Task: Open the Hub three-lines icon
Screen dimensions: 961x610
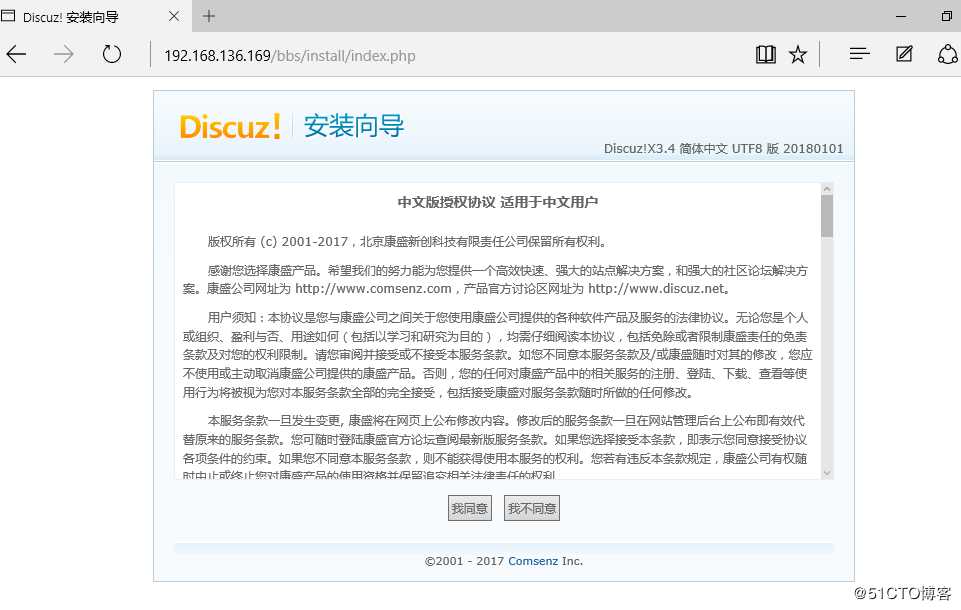Action: tap(859, 55)
